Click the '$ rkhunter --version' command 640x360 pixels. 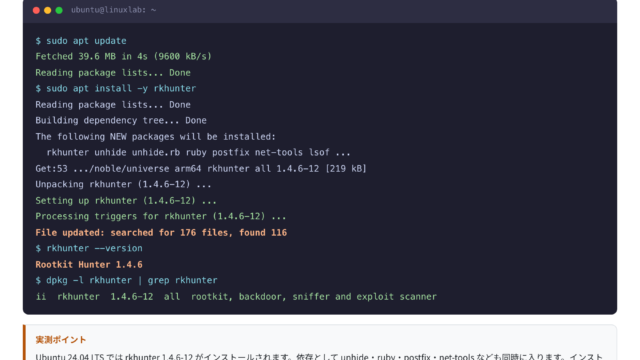pos(89,248)
